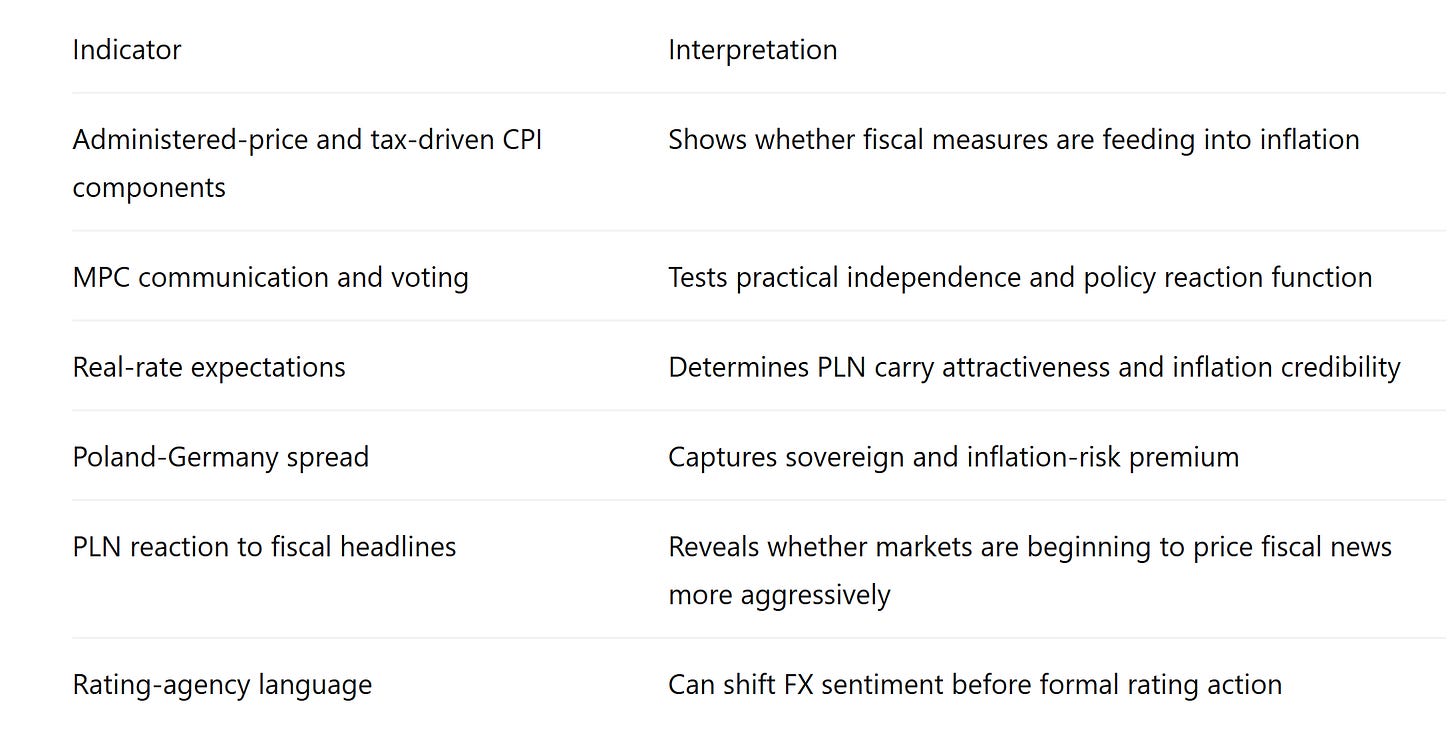Screen dimensions: 1456x744
Task: Select the PLN reaction to fiscal headlines cell
Action: click(265, 547)
